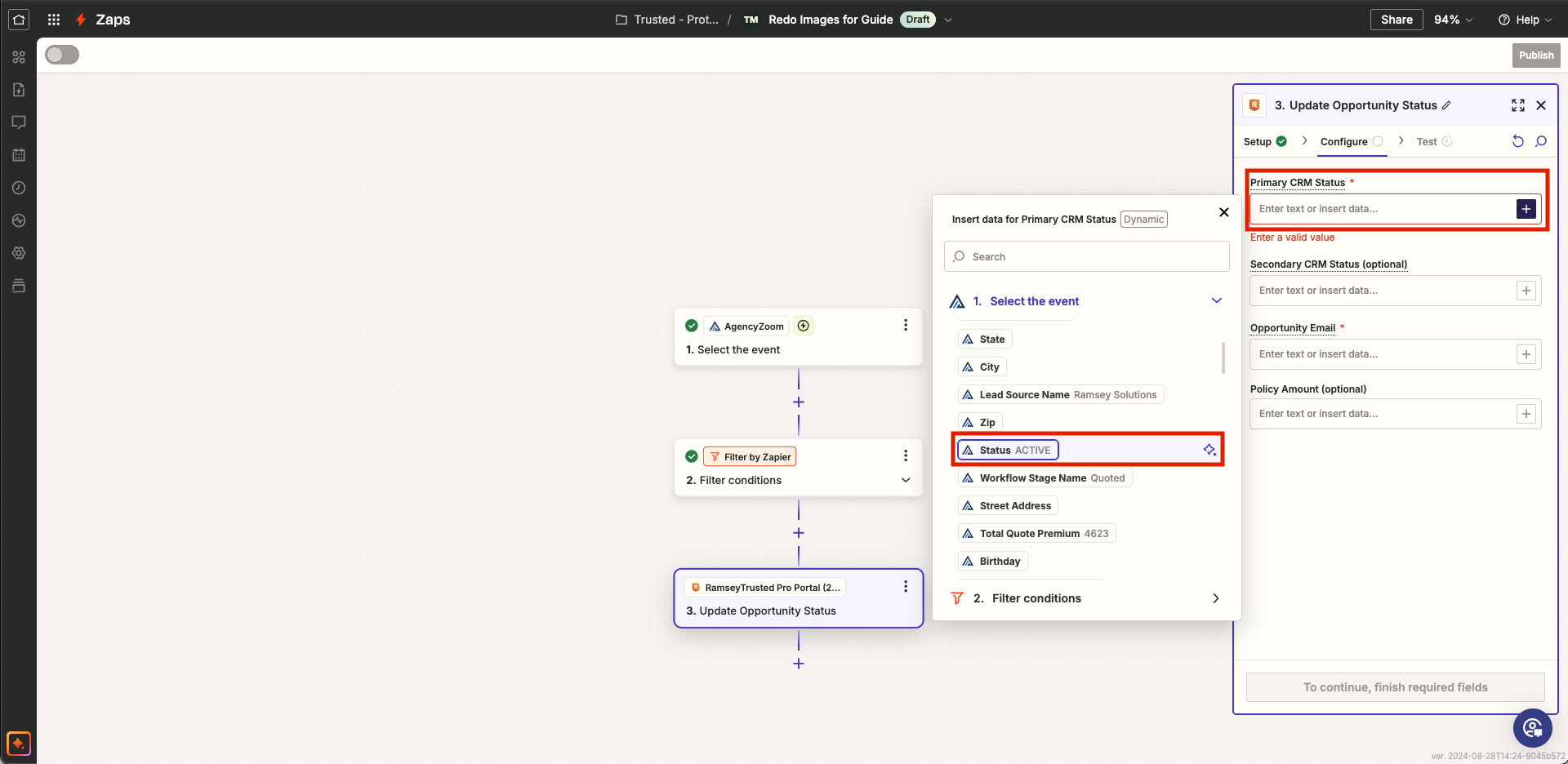The image size is (1568, 764).
Task: Click the undo arrow in step panel
Action: 1517,141
